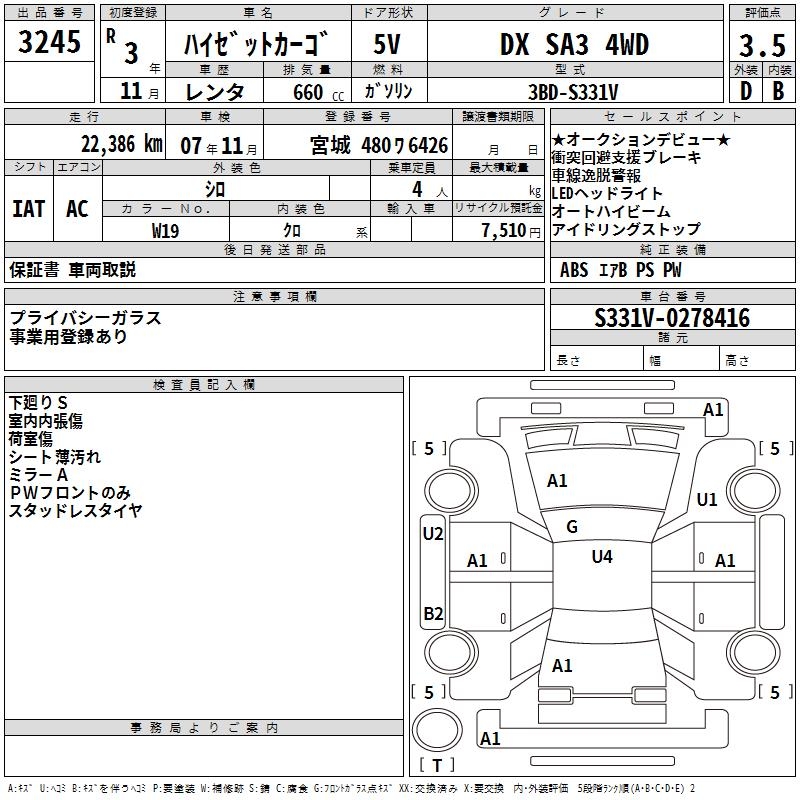Click the shift type IAT

29,209
